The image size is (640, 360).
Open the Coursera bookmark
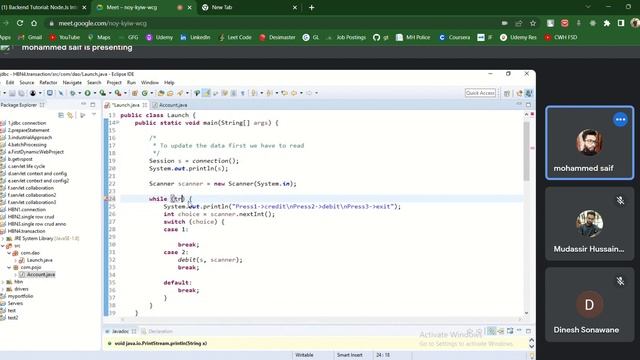click(454, 37)
